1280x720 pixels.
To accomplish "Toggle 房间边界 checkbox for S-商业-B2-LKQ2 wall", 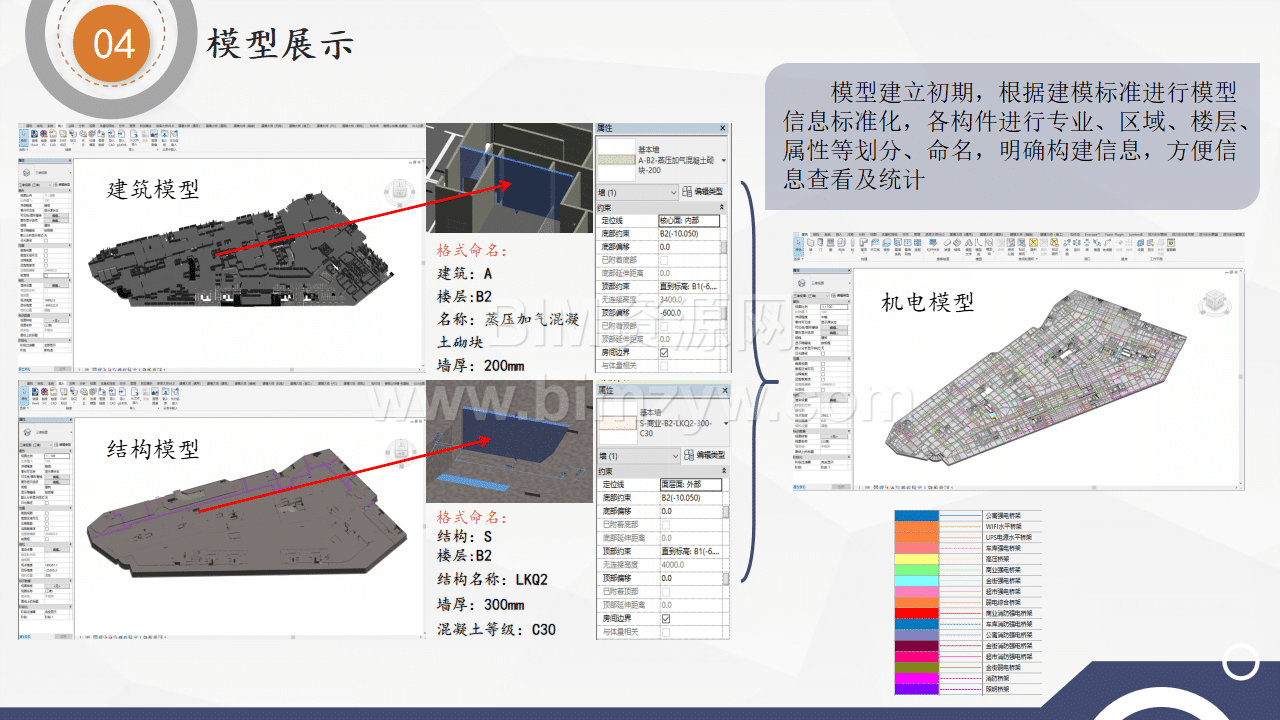I will [665, 618].
